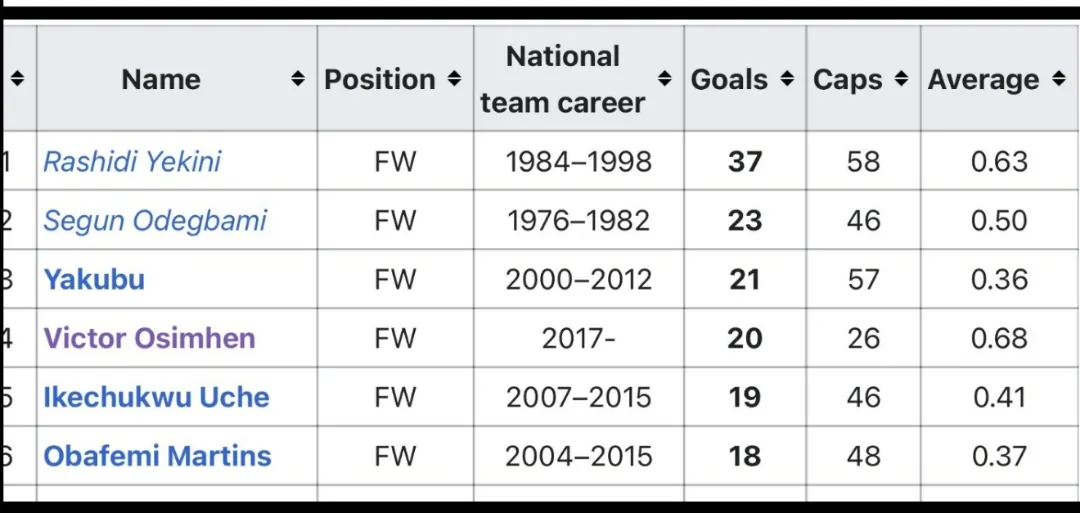This screenshot has height=513, width=1080.
Task: Open the Victor Osimhen page link
Action: click(149, 338)
